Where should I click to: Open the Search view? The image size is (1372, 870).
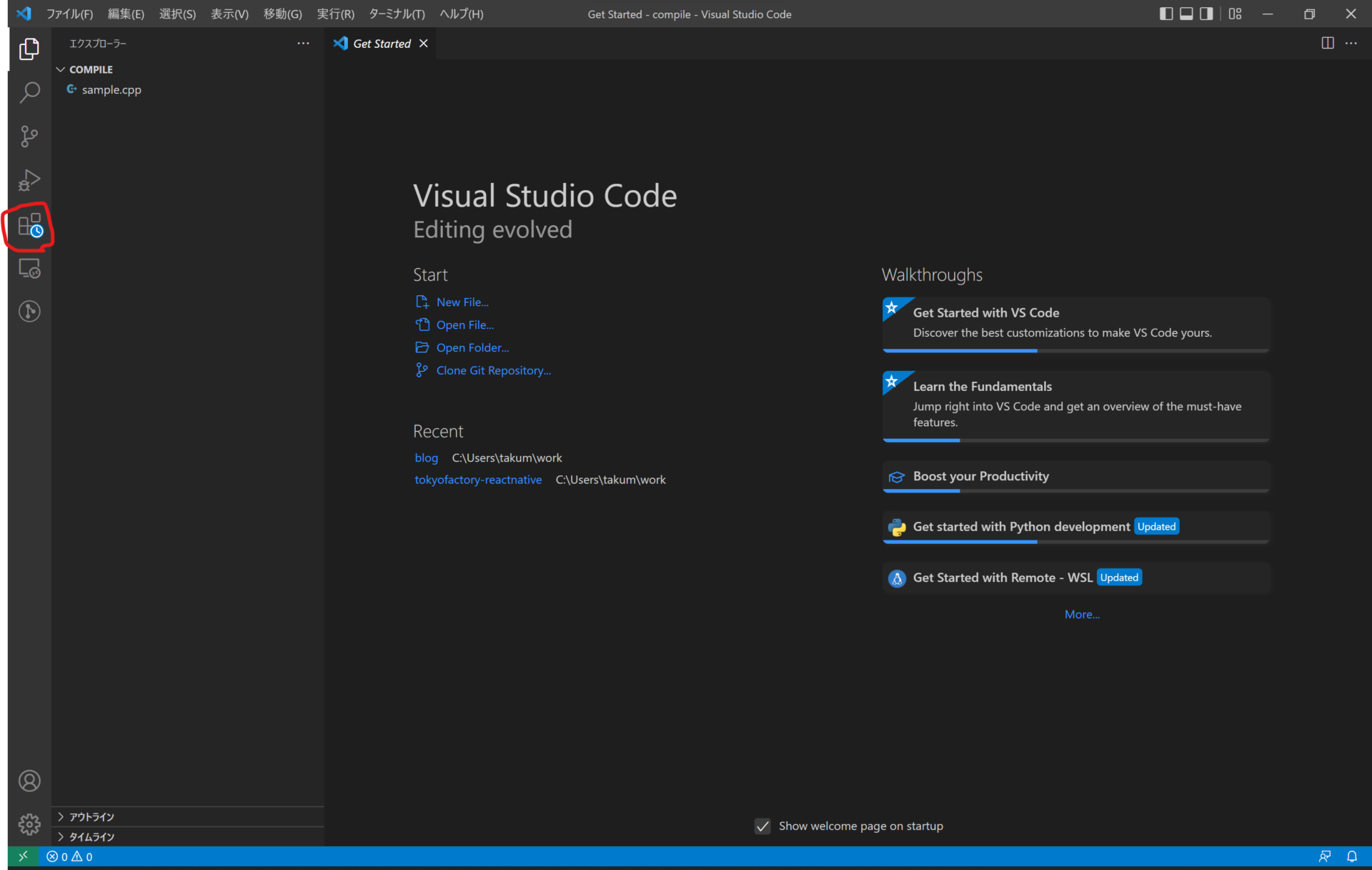pyautogui.click(x=29, y=92)
